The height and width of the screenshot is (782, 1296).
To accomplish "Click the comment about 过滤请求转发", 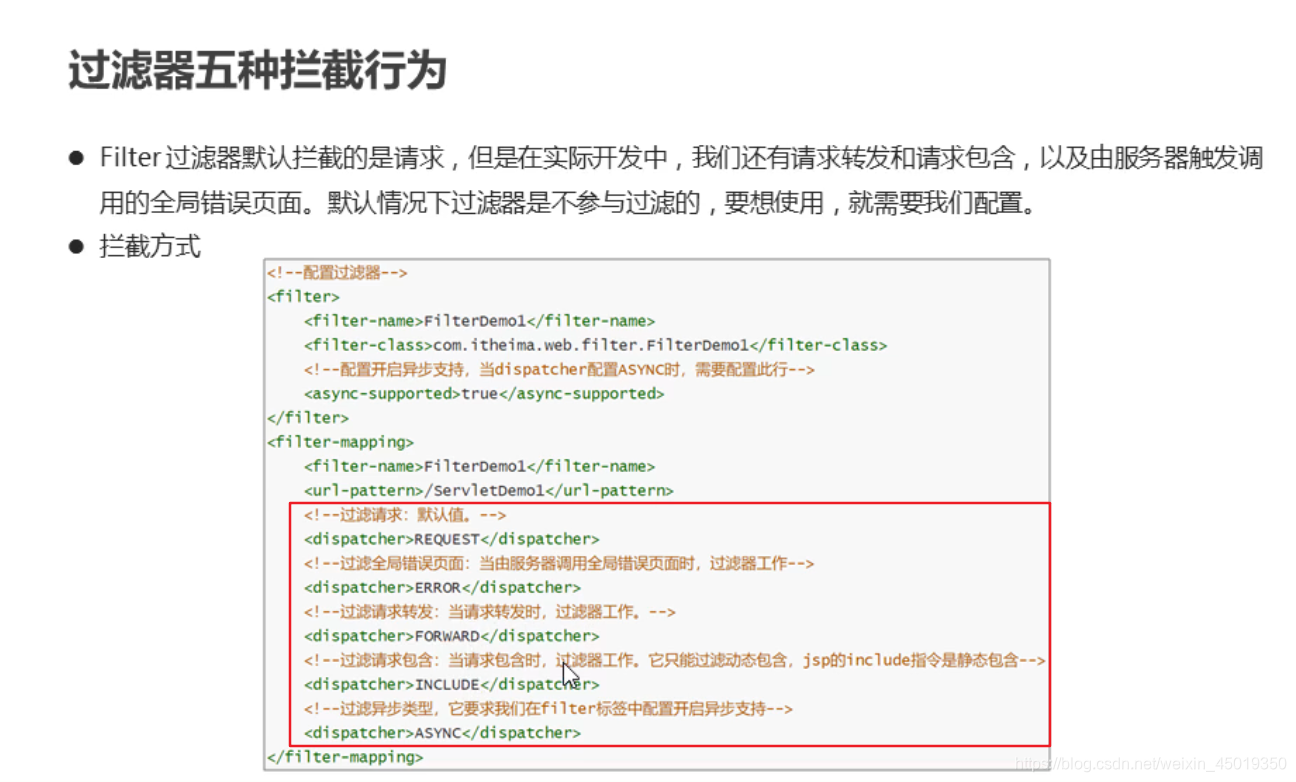I will 490,611.
